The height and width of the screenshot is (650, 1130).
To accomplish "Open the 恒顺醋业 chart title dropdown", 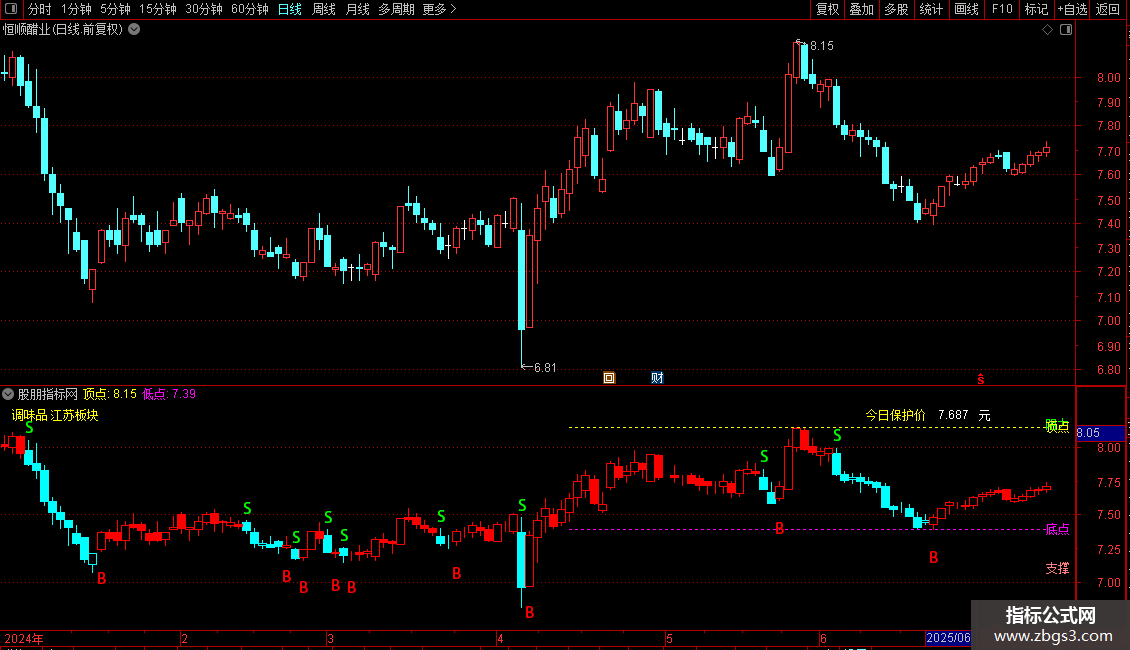I will point(134,30).
